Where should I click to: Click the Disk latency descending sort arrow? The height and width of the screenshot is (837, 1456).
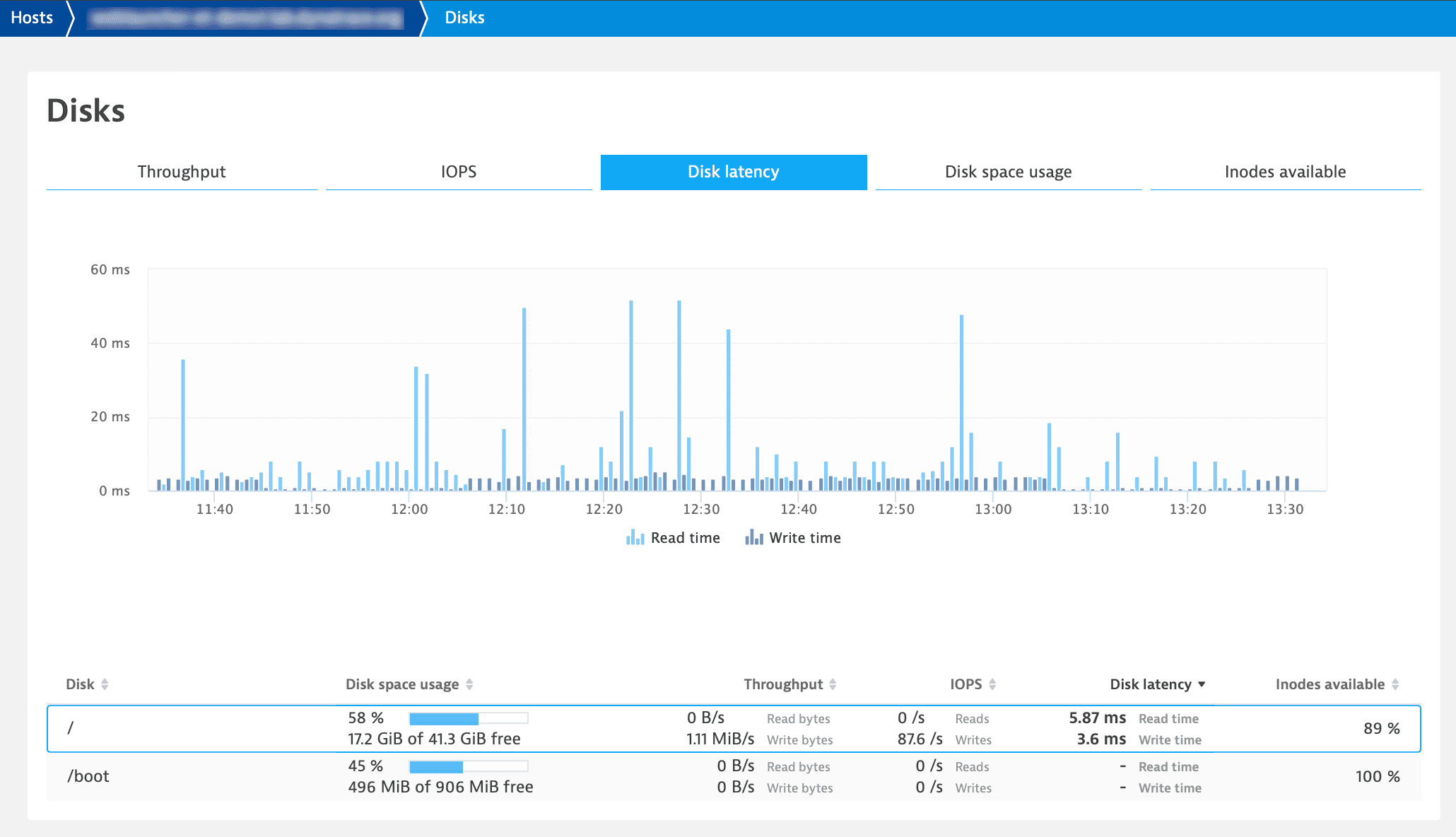(x=1202, y=684)
